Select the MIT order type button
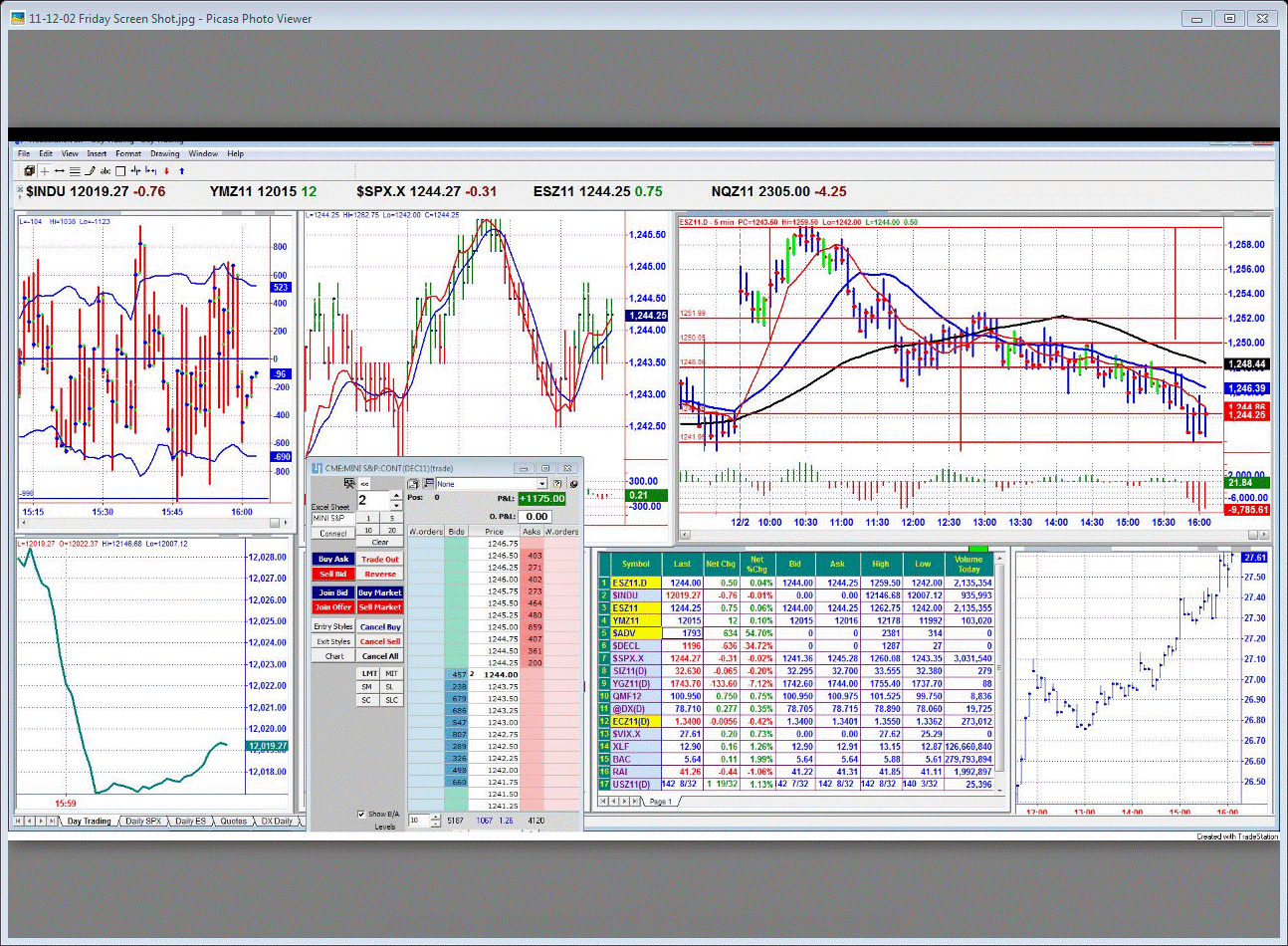 click(391, 673)
